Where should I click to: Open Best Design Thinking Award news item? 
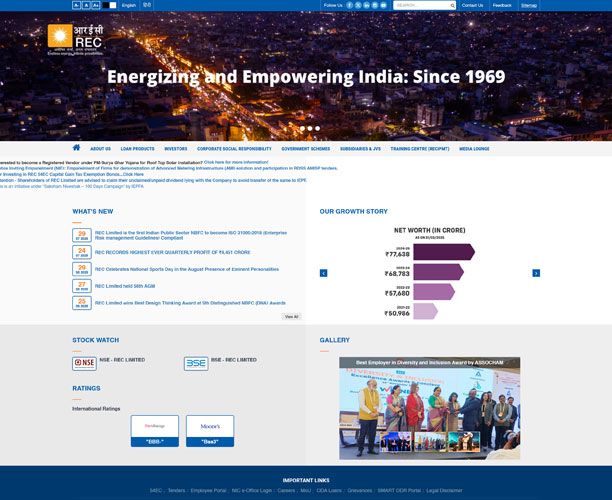click(190, 303)
